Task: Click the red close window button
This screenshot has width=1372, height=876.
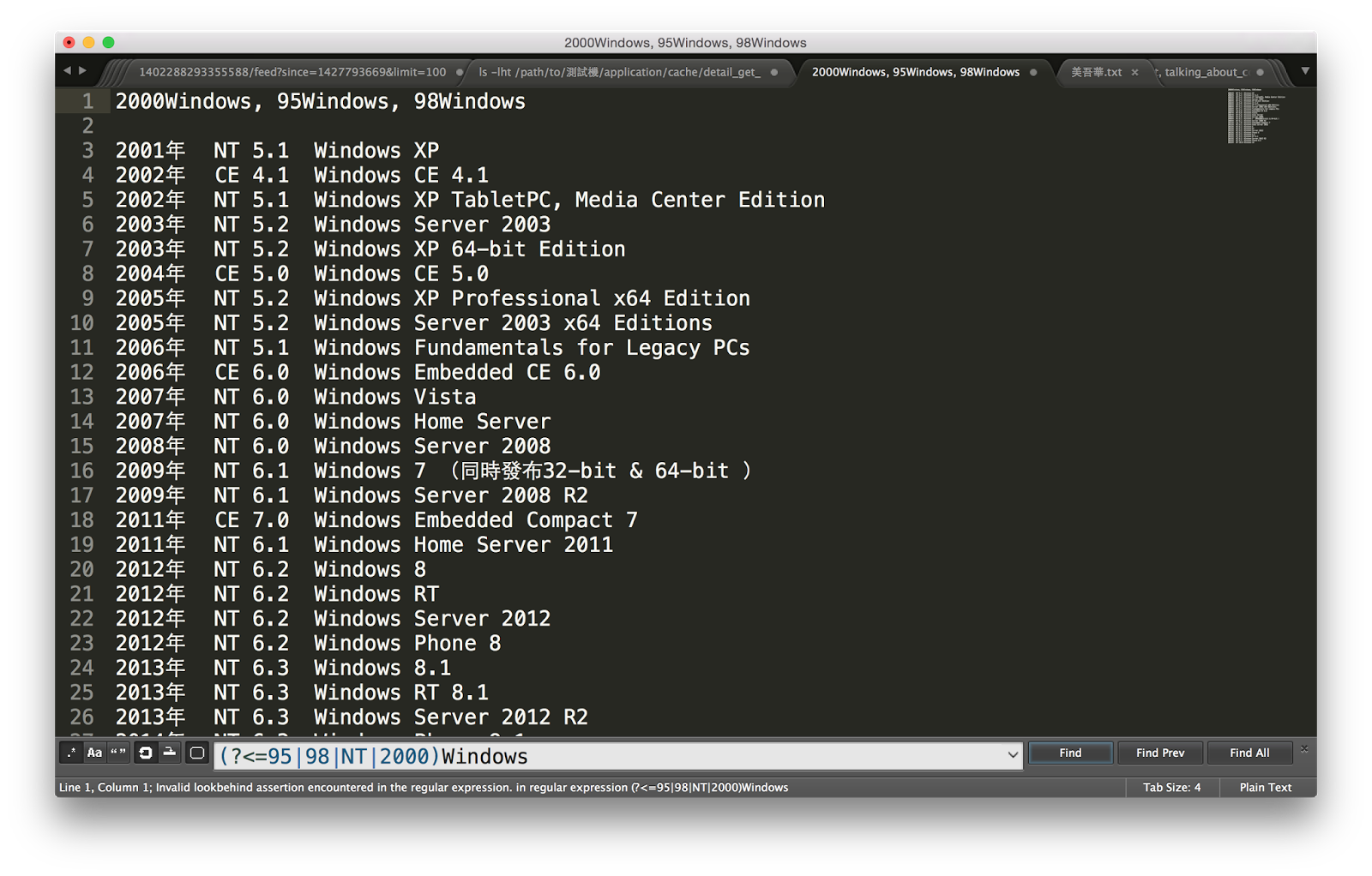Action: point(69,42)
